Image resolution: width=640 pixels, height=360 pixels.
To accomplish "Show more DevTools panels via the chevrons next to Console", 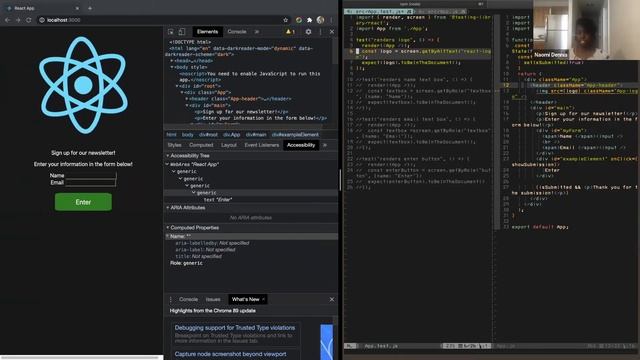I will [257, 31].
